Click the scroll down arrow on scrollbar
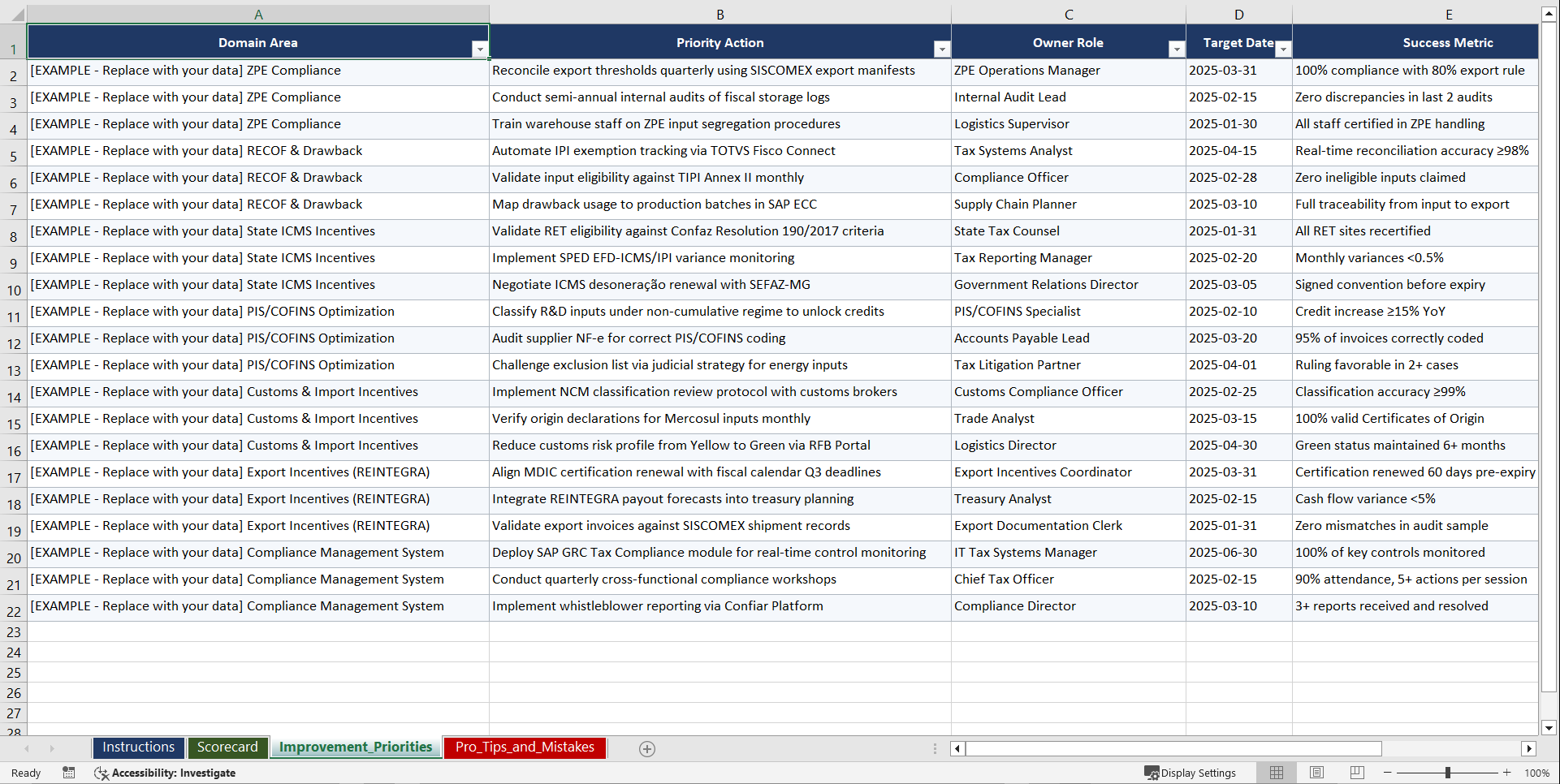 coord(1549,729)
